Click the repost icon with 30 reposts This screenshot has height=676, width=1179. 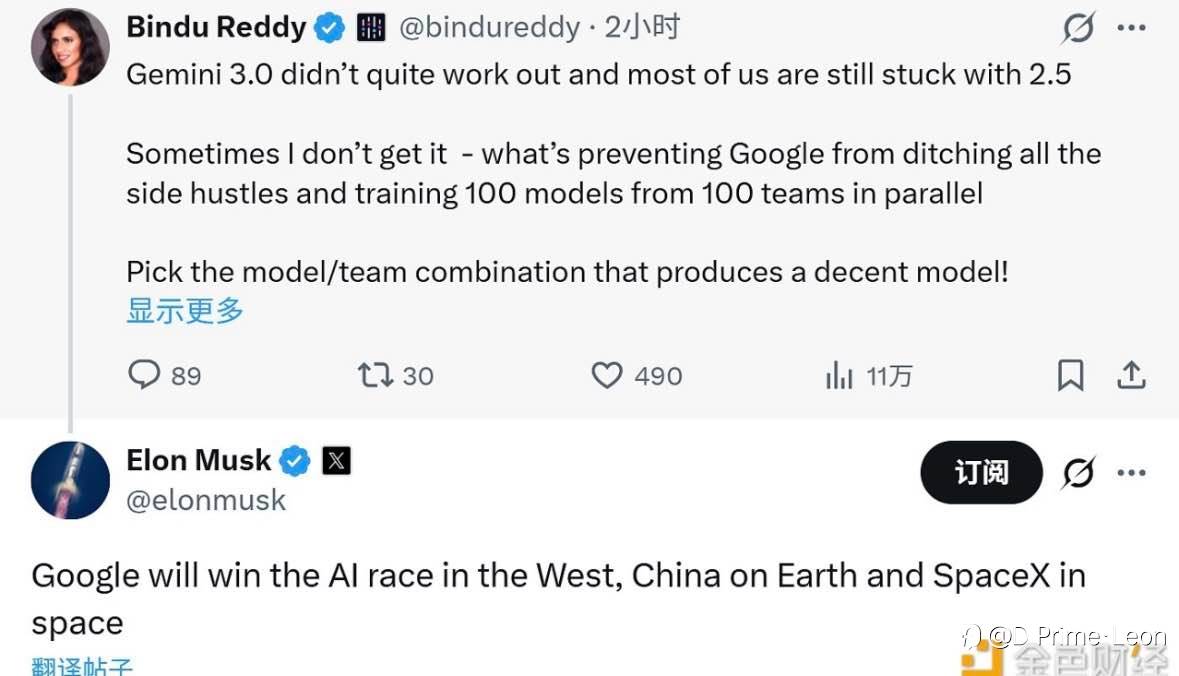point(375,375)
